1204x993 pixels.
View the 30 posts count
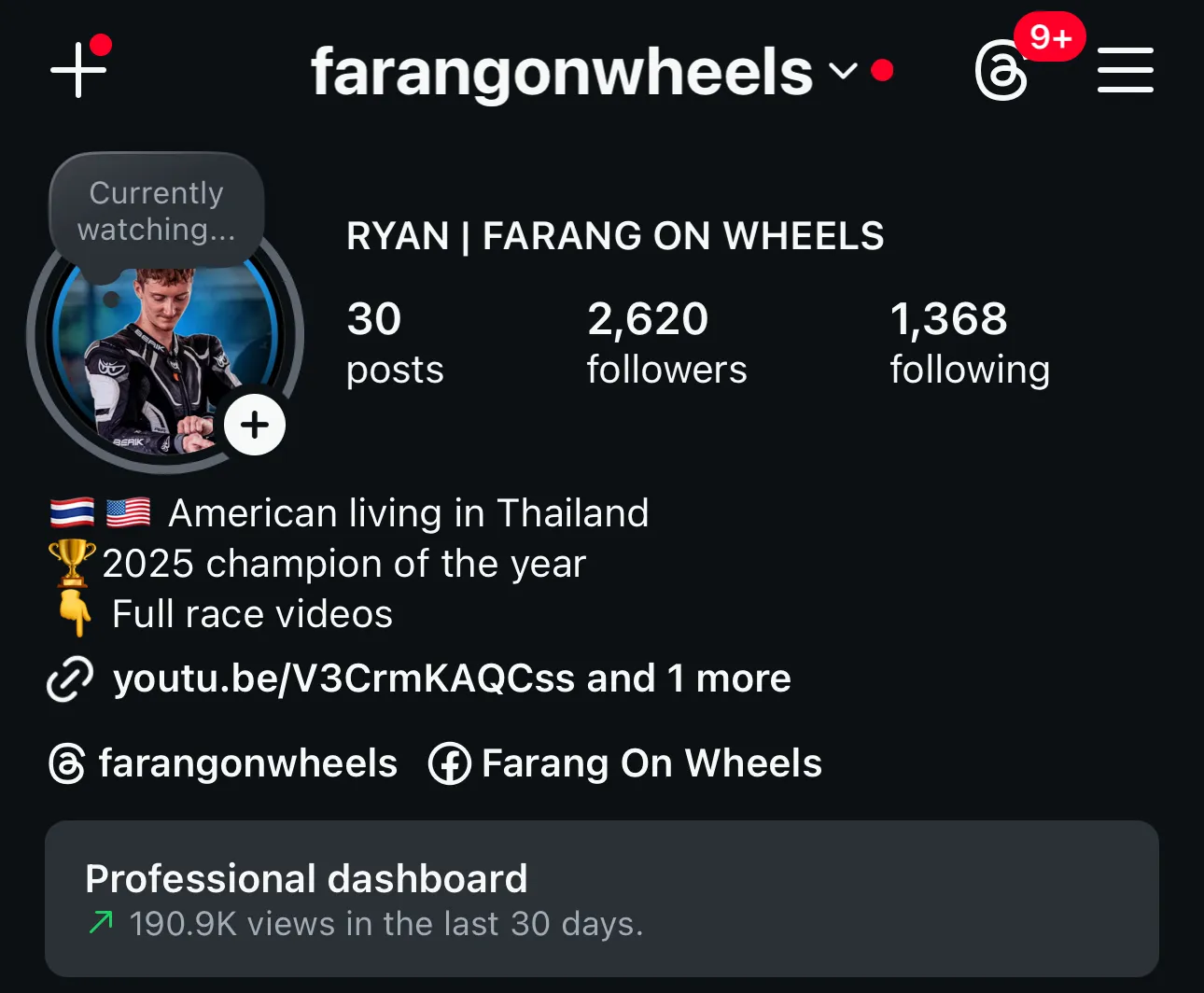coord(395,343)
